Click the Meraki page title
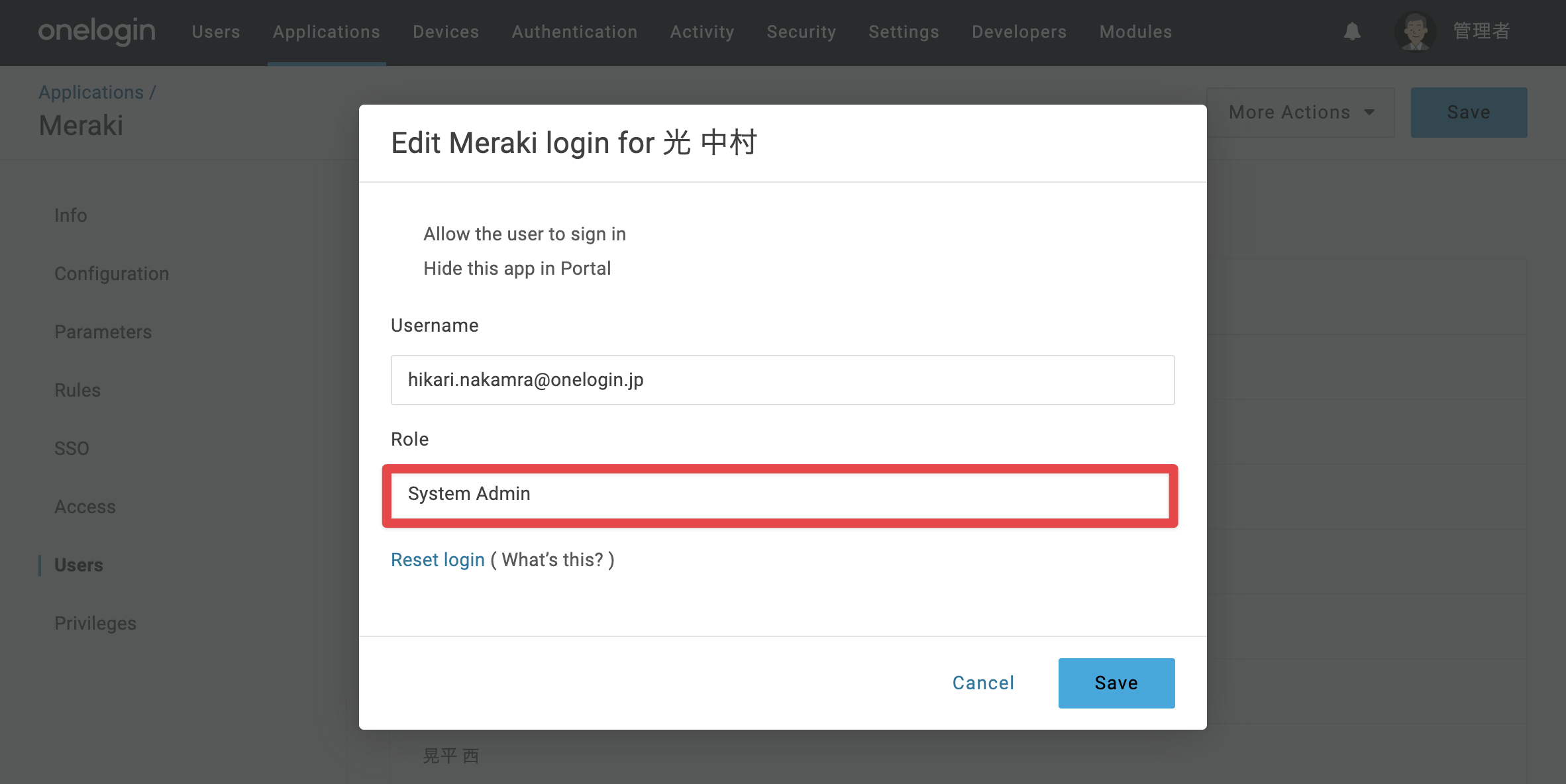Image resolution: width=1566 pixels, height=784 pixels. click(81, 125)
